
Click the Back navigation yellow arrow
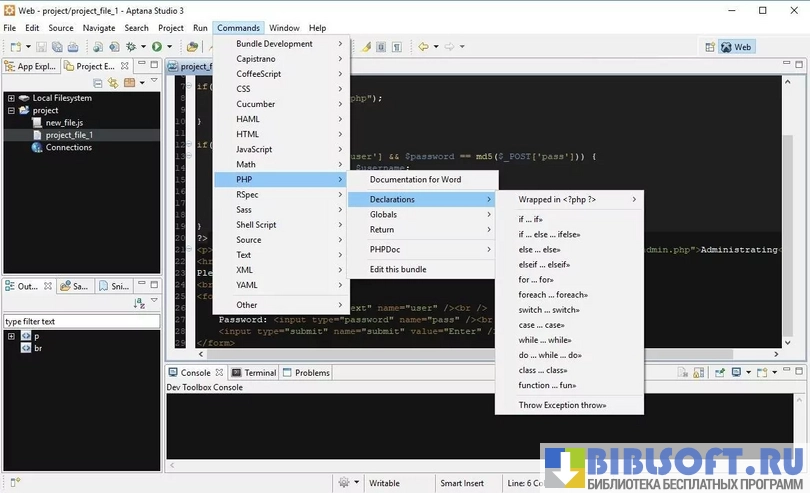(x=424, y=47)
